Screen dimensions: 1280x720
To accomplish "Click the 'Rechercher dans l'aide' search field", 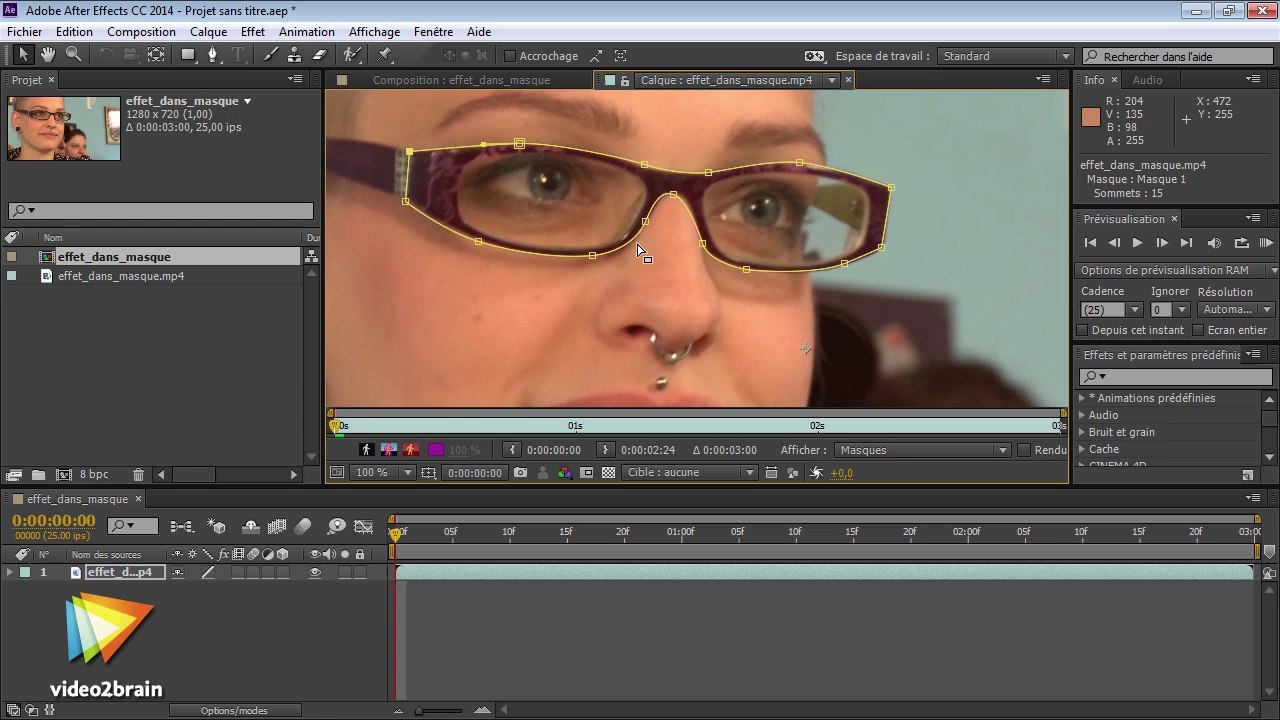I will click(1178, 57).
